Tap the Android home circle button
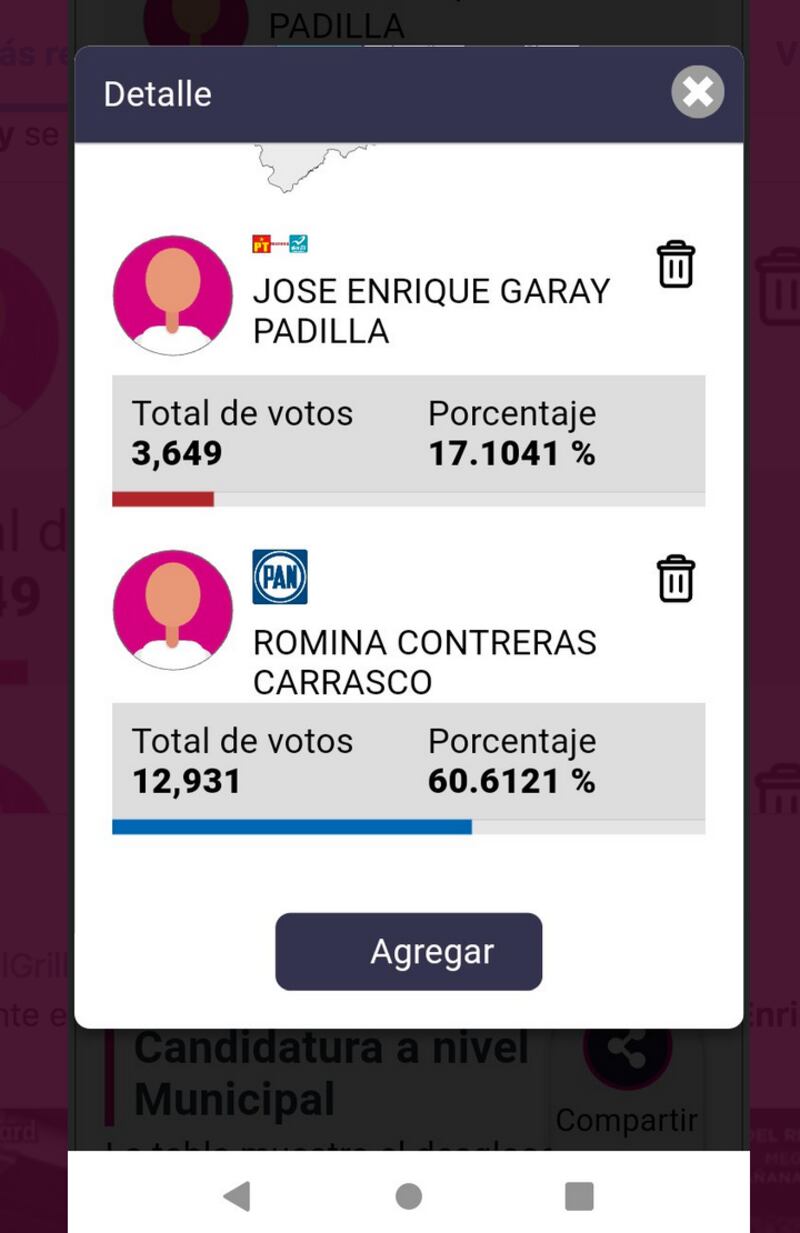The width and height of the screenshot is (800, 1233). click(x=408, y=1196)
